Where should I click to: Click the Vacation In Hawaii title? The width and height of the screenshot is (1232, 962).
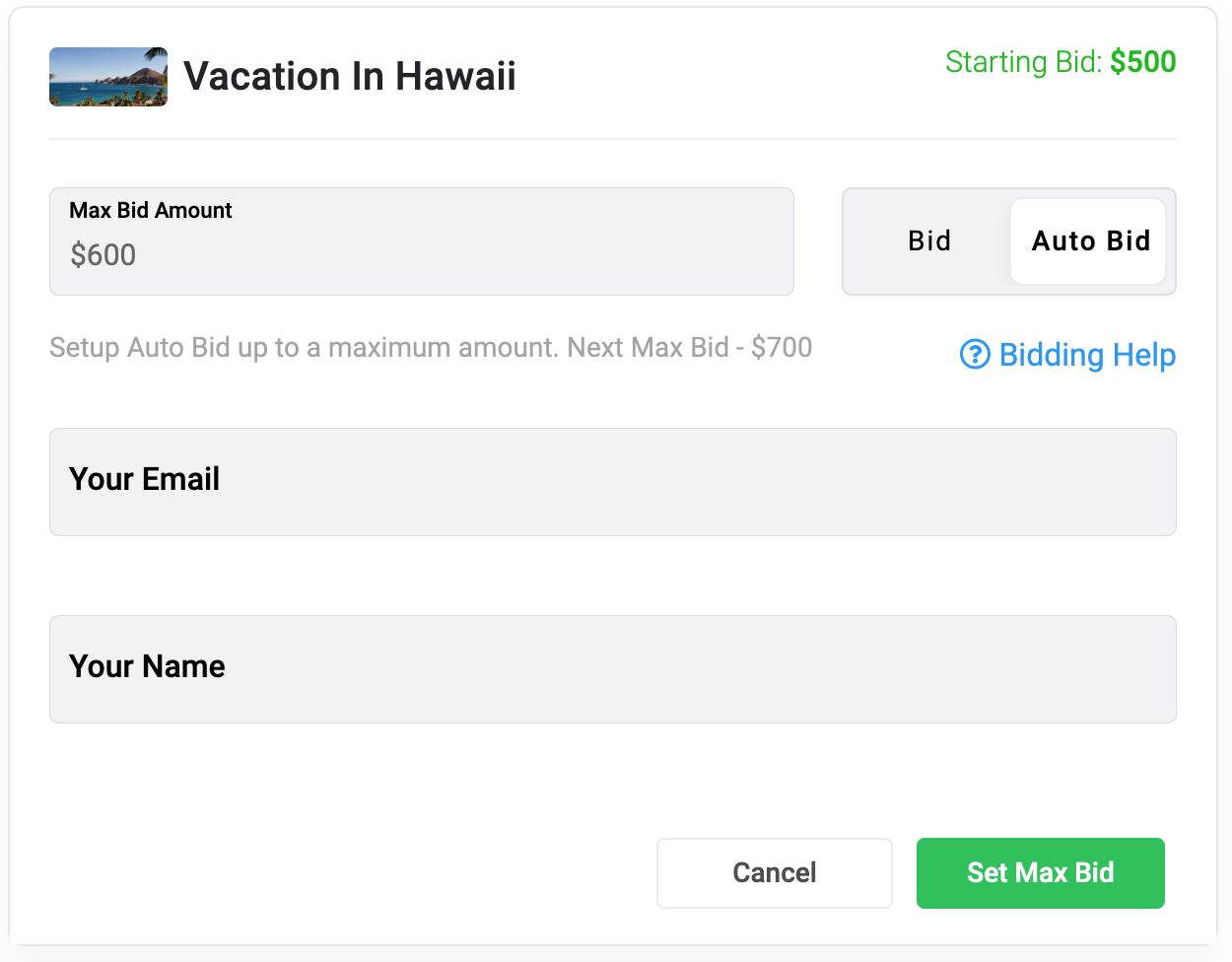[x=350, y=77]
